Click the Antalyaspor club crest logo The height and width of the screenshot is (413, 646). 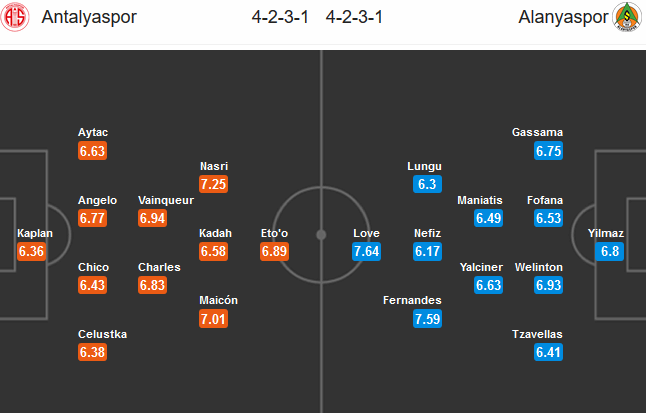(15, 17)
